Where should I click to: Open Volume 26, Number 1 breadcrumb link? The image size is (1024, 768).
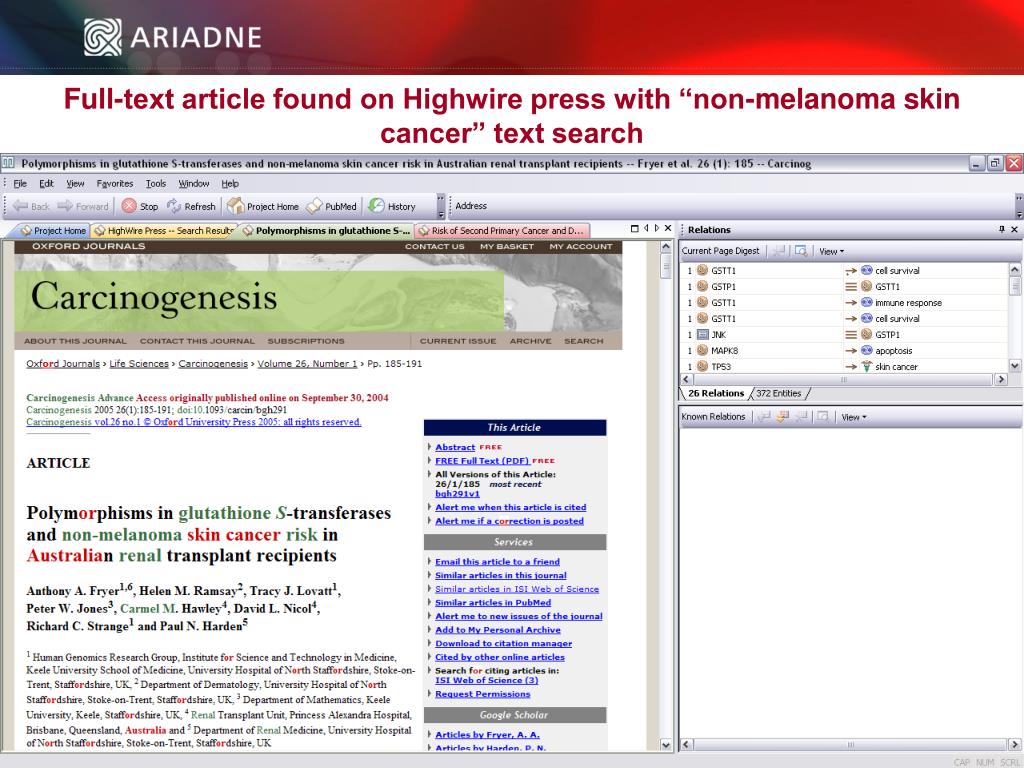pyautogui.click(x=307, y=364)
